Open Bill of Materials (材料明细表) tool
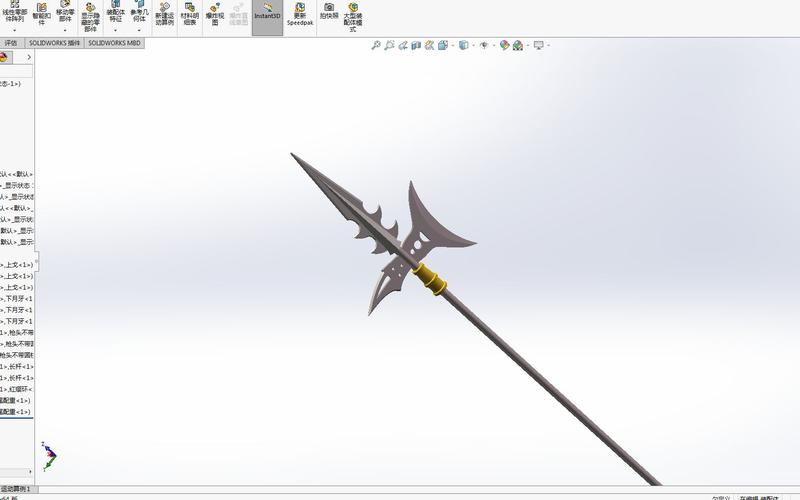The width and height of the screenshot is (800, 500). [189, 14]
